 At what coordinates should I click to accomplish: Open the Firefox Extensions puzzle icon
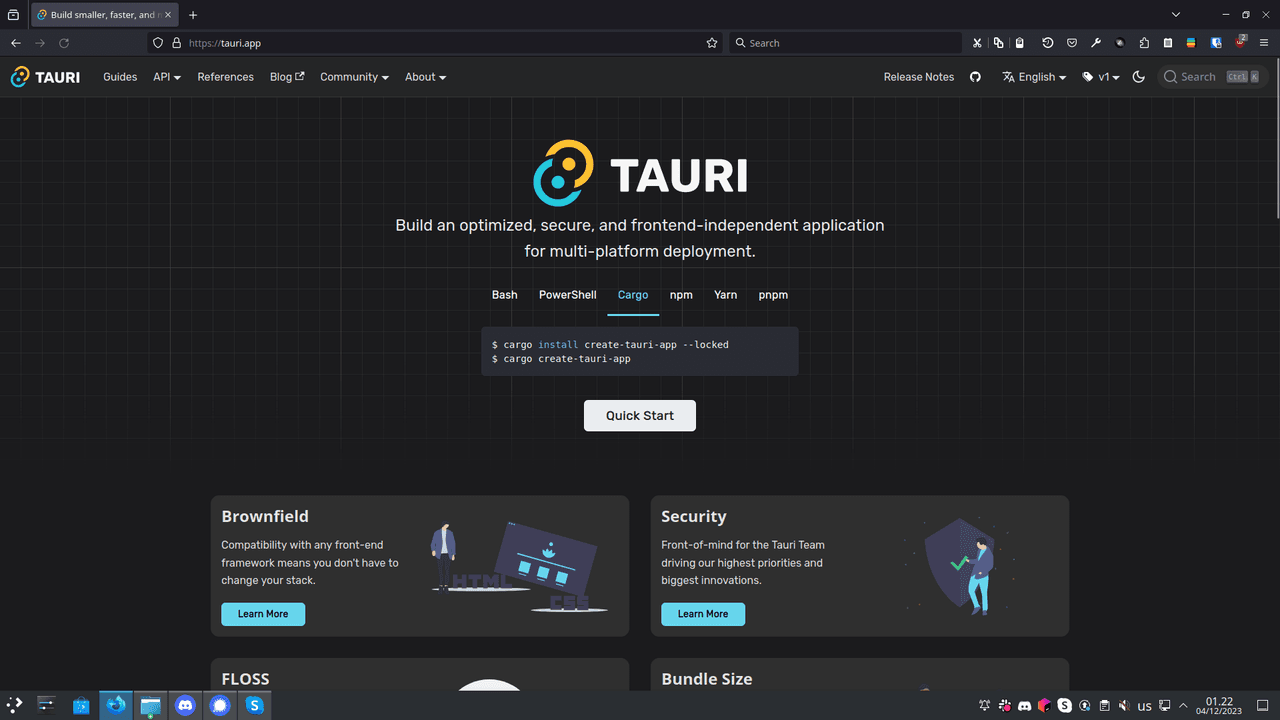1144,43
